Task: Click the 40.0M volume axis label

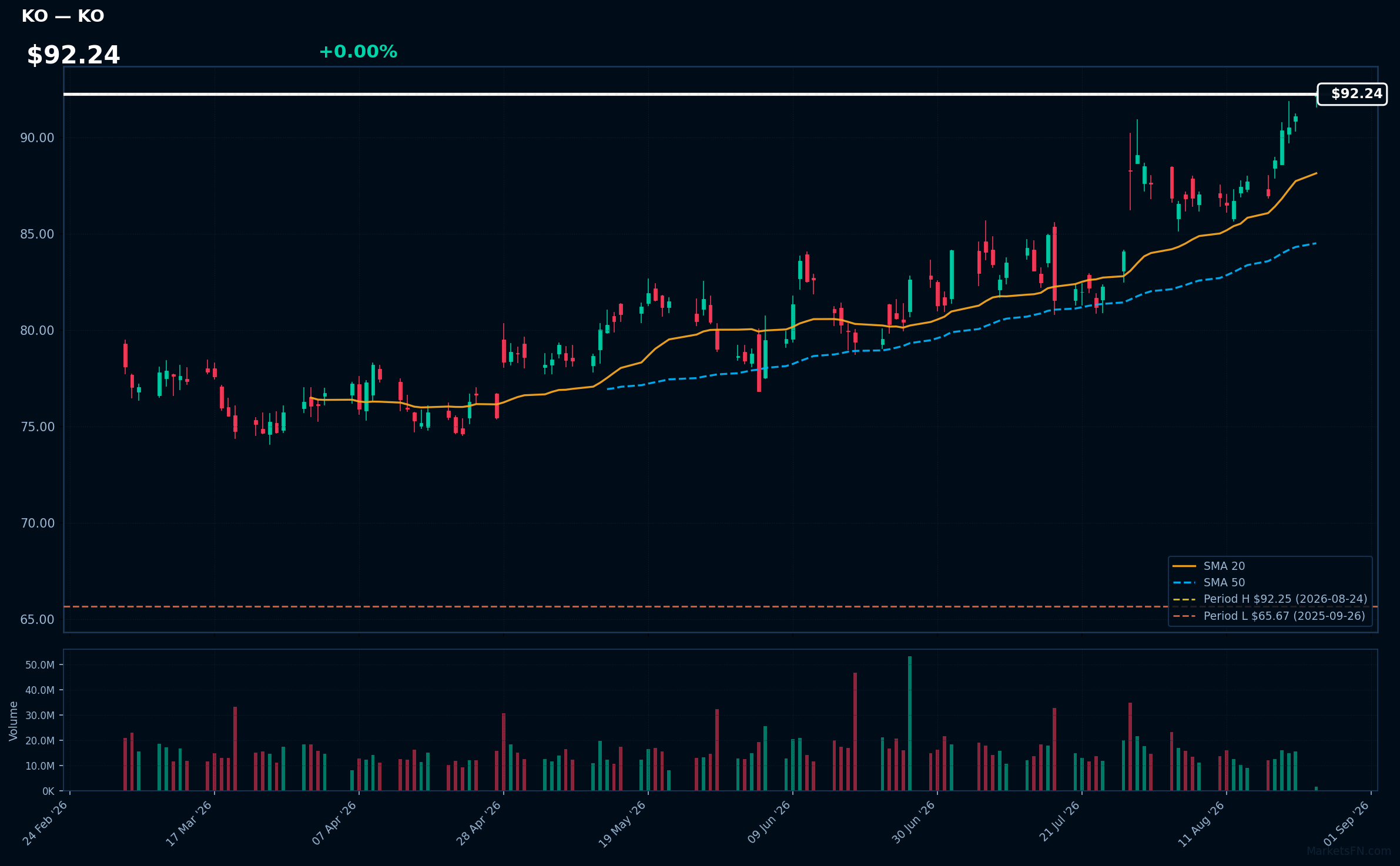Action: point(39,690)
